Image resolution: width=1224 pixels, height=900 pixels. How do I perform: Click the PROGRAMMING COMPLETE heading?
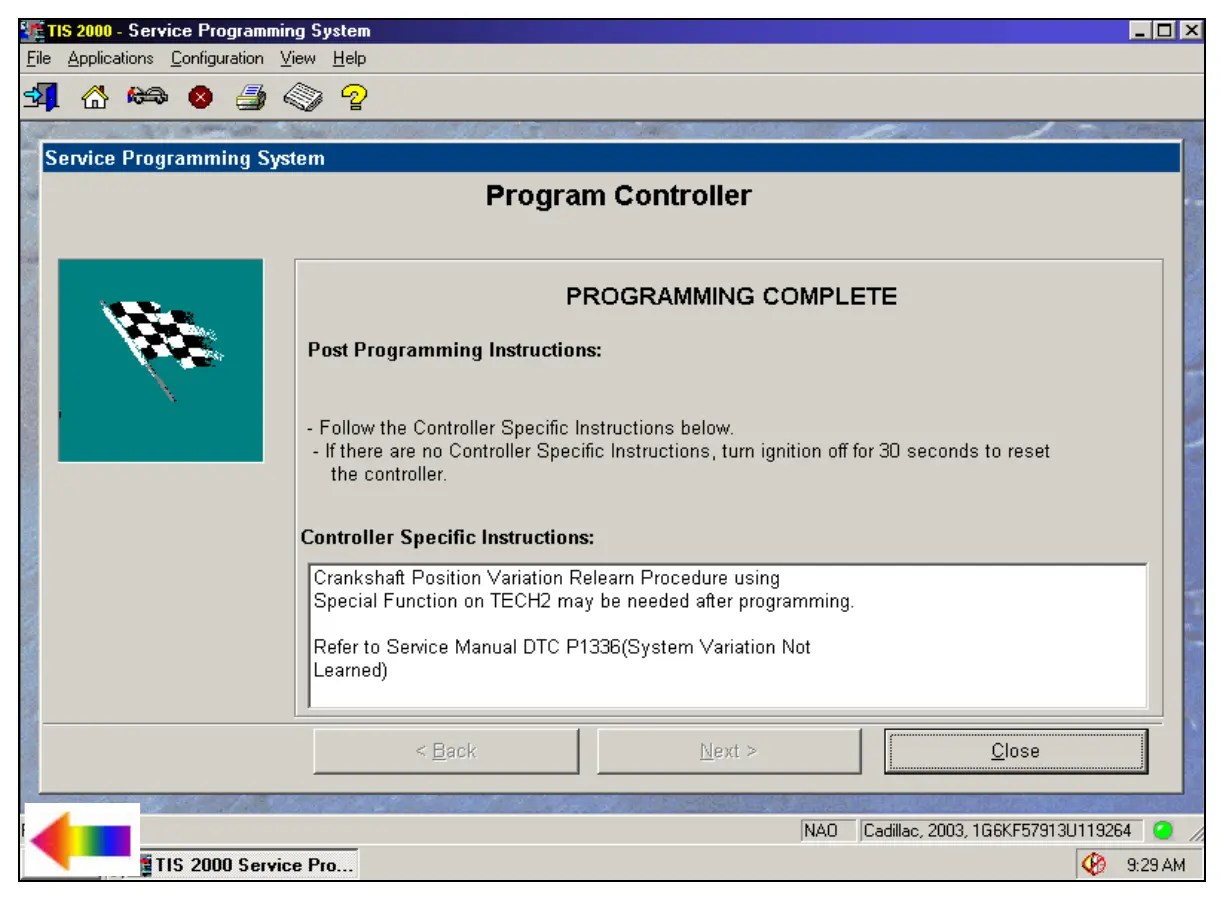(731, 297)
